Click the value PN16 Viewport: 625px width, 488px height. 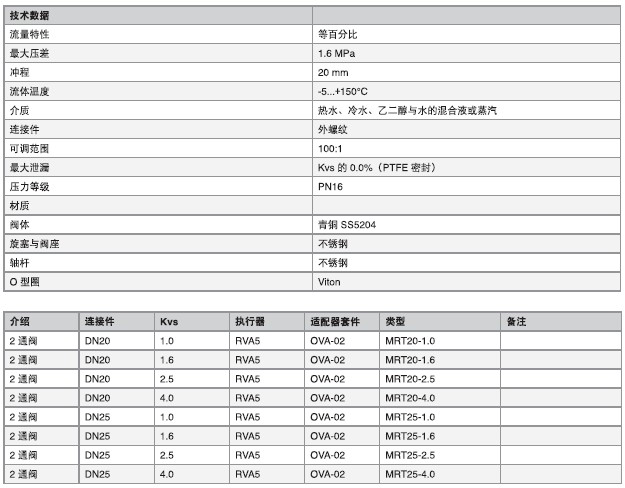coord(330,187)
